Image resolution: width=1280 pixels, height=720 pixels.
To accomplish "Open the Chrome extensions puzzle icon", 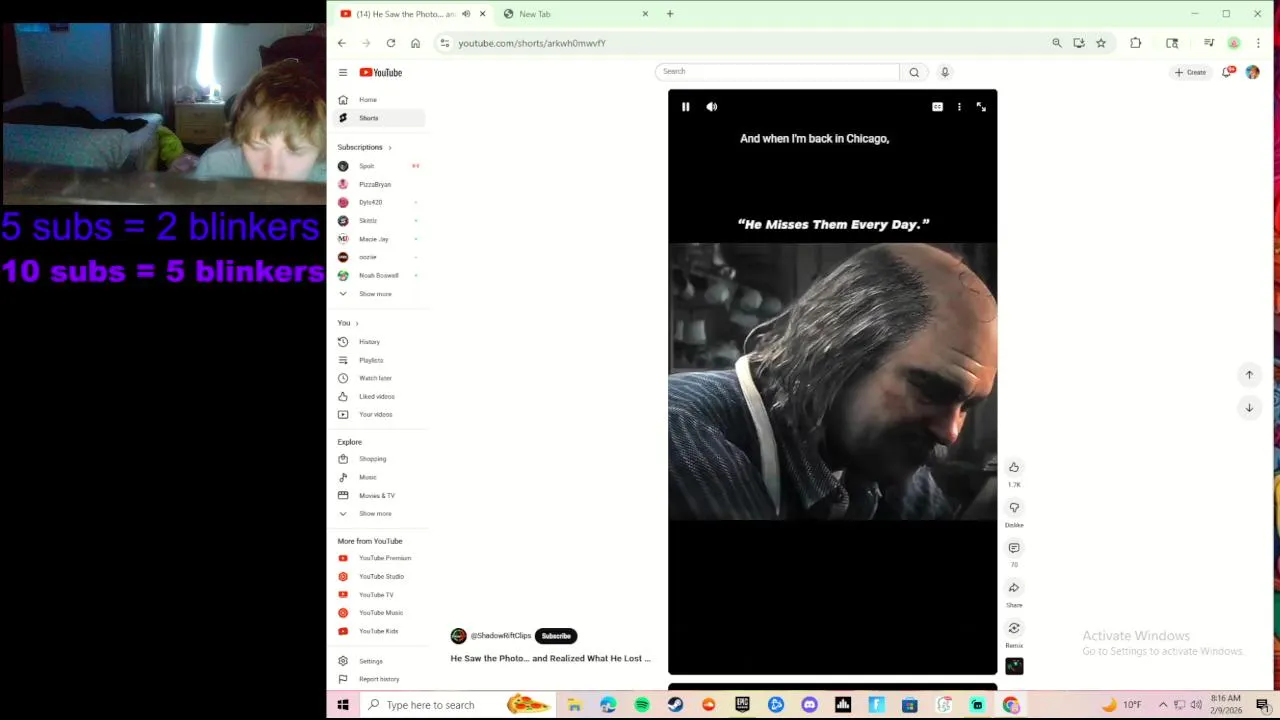I will coord(1136,43).
